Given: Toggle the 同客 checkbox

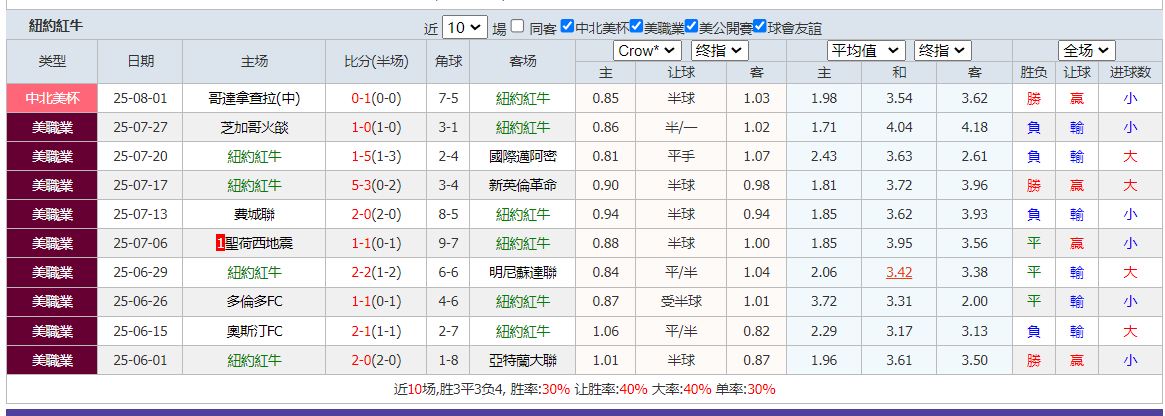Looking at the screenshot, I should (x=517, y=27).
